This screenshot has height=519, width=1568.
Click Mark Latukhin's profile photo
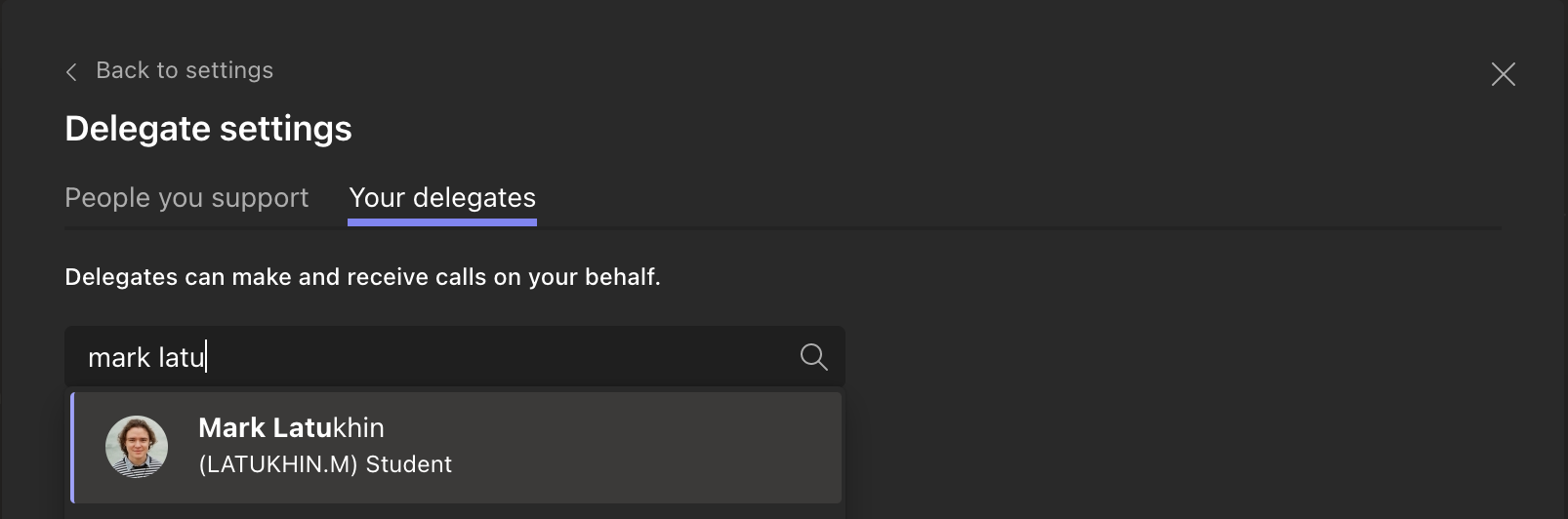pos(137,447)
